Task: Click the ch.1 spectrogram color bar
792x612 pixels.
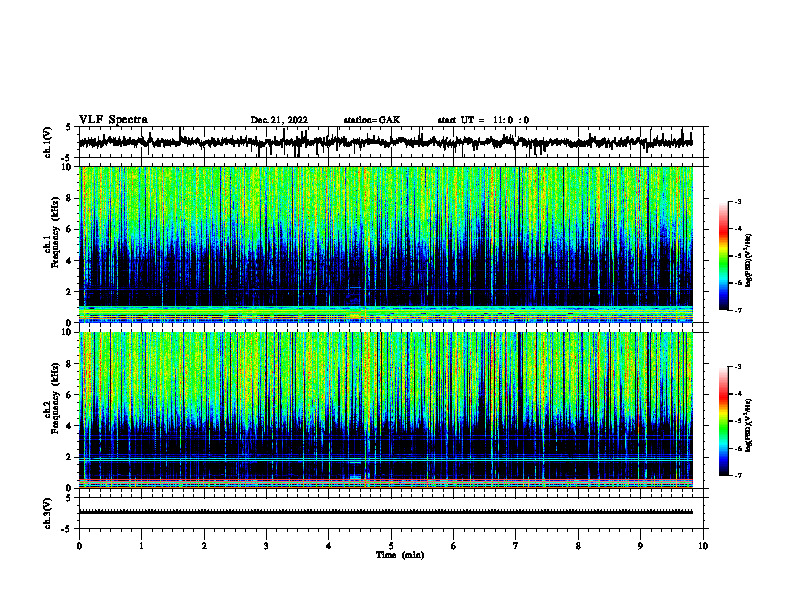Action: coord(724,256)
